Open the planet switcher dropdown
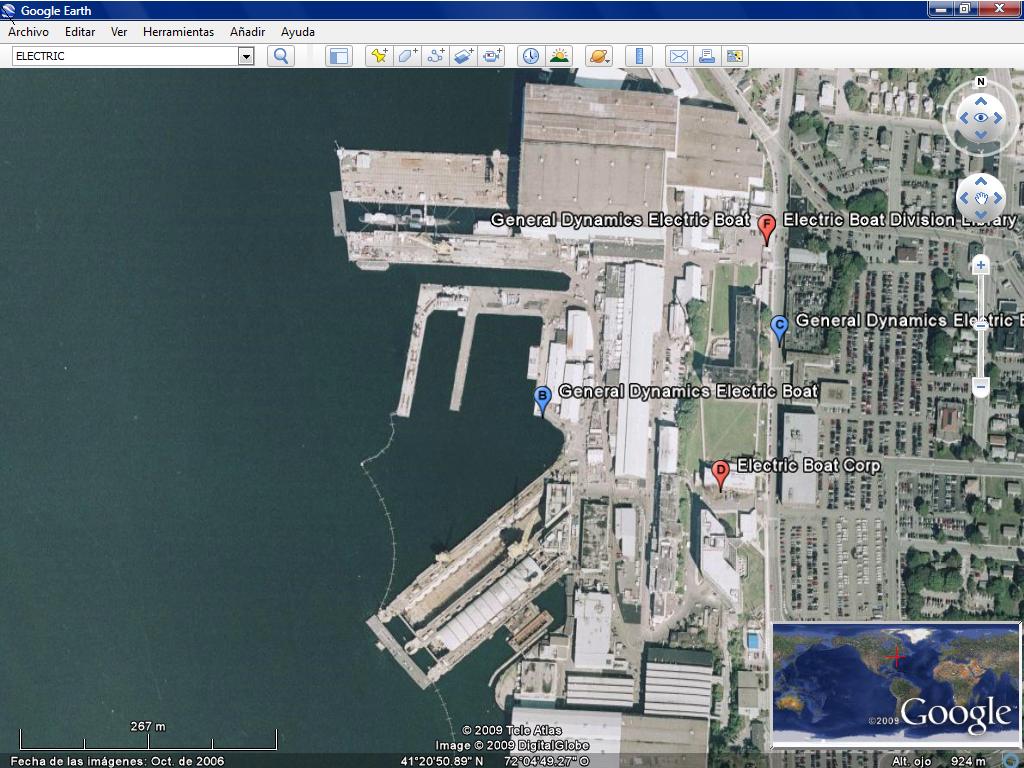1024x768 pixels. point(598,56)
